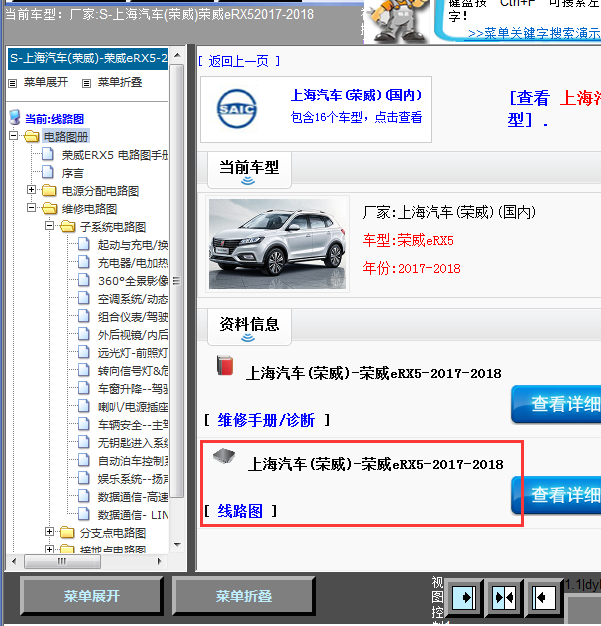This screenshot has height=626, width=601.
Task: Click the horizontal scrollbar right arrow
Action: pyautogui.click(x=160, y=561)
